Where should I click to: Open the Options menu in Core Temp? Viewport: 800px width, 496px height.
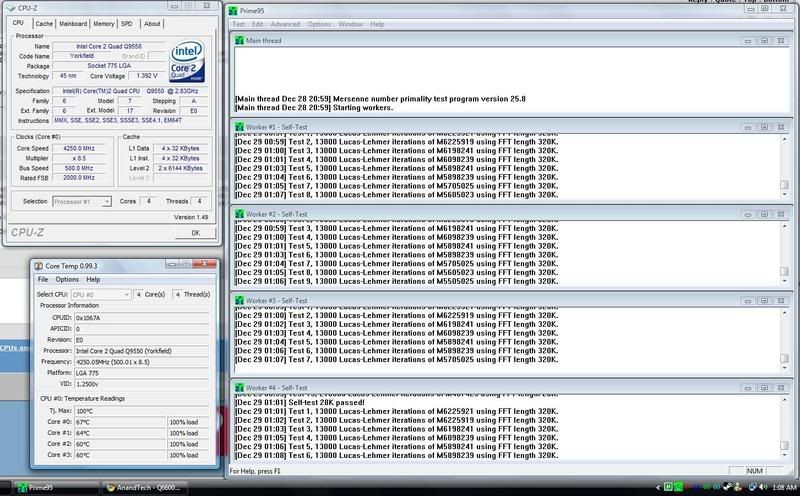pyautogui.click(x=67, y=279)
